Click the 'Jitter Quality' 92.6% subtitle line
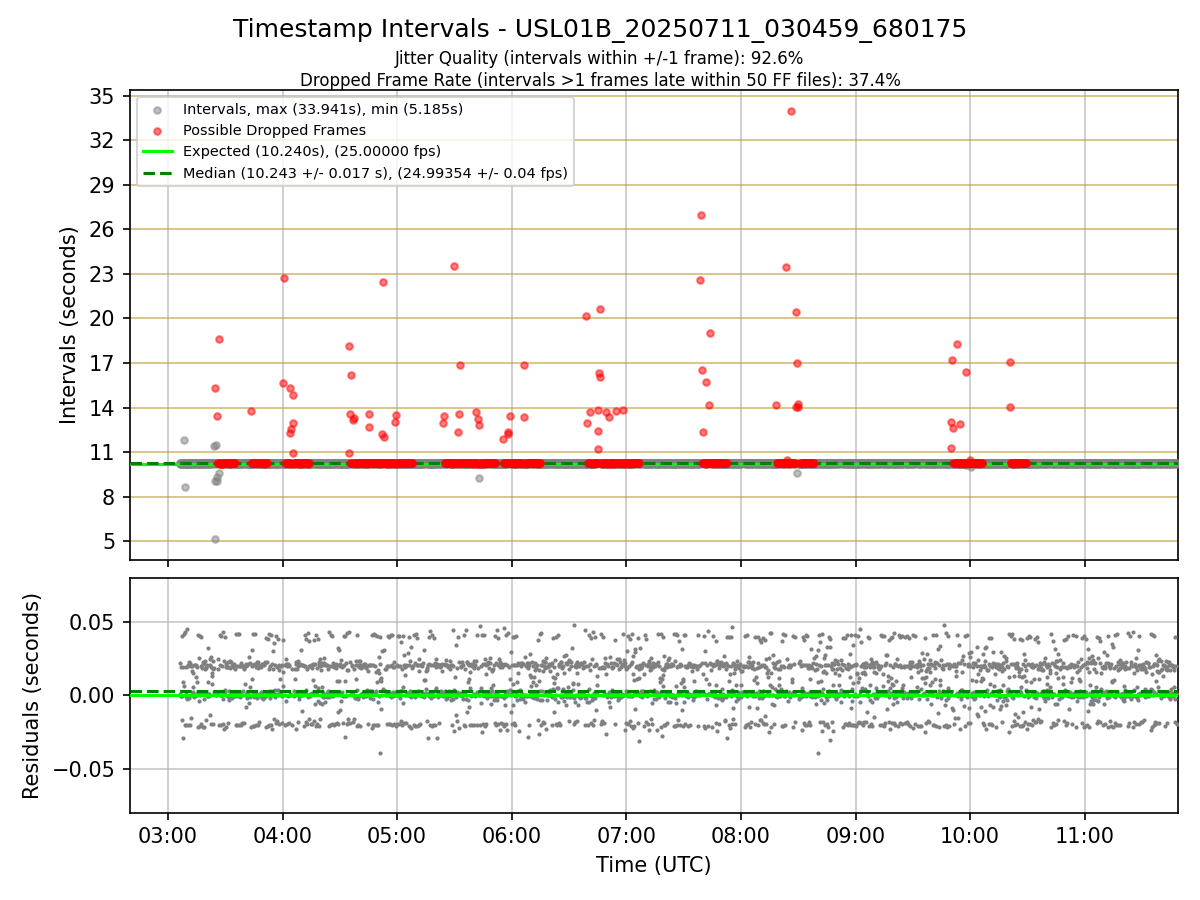 (x=599, y=59)
